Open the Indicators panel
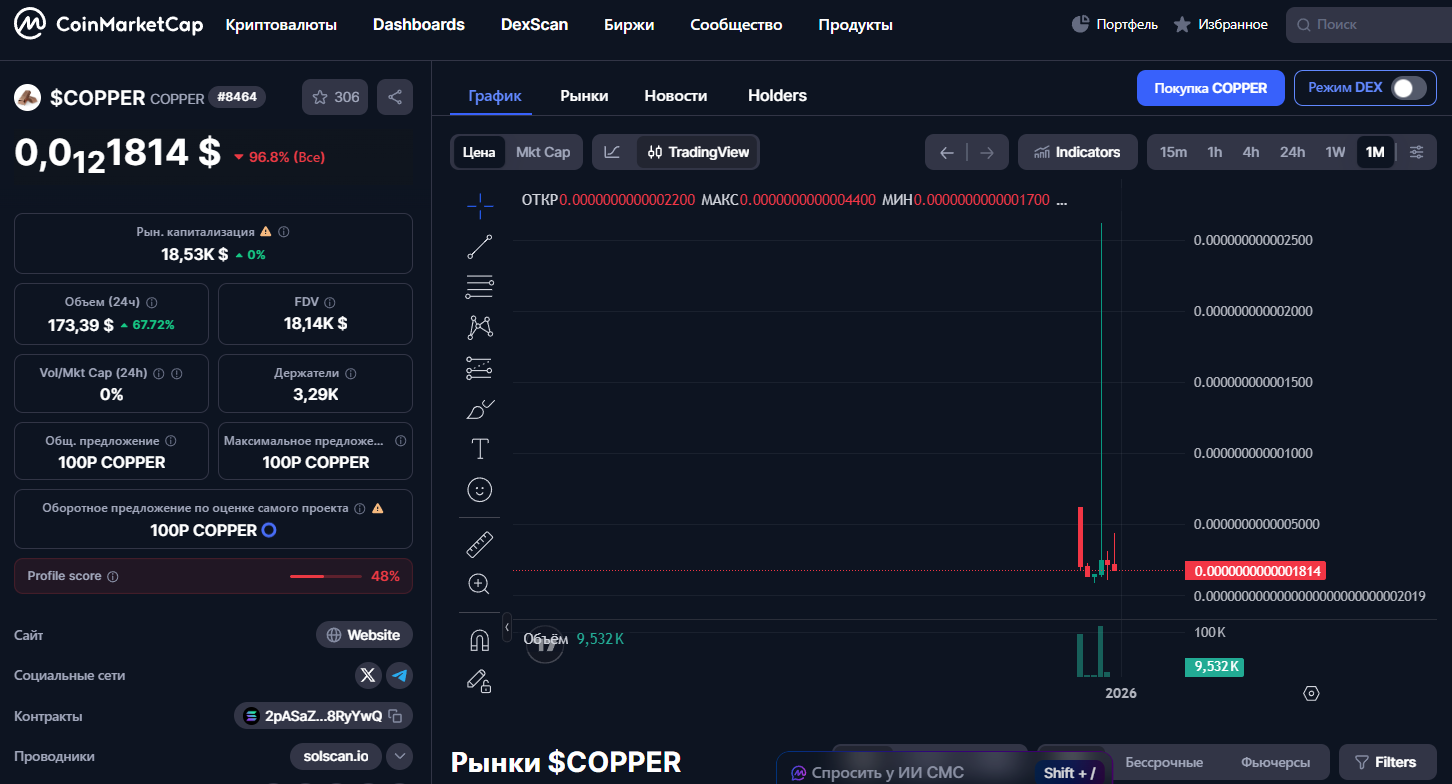 (1077, 152)
